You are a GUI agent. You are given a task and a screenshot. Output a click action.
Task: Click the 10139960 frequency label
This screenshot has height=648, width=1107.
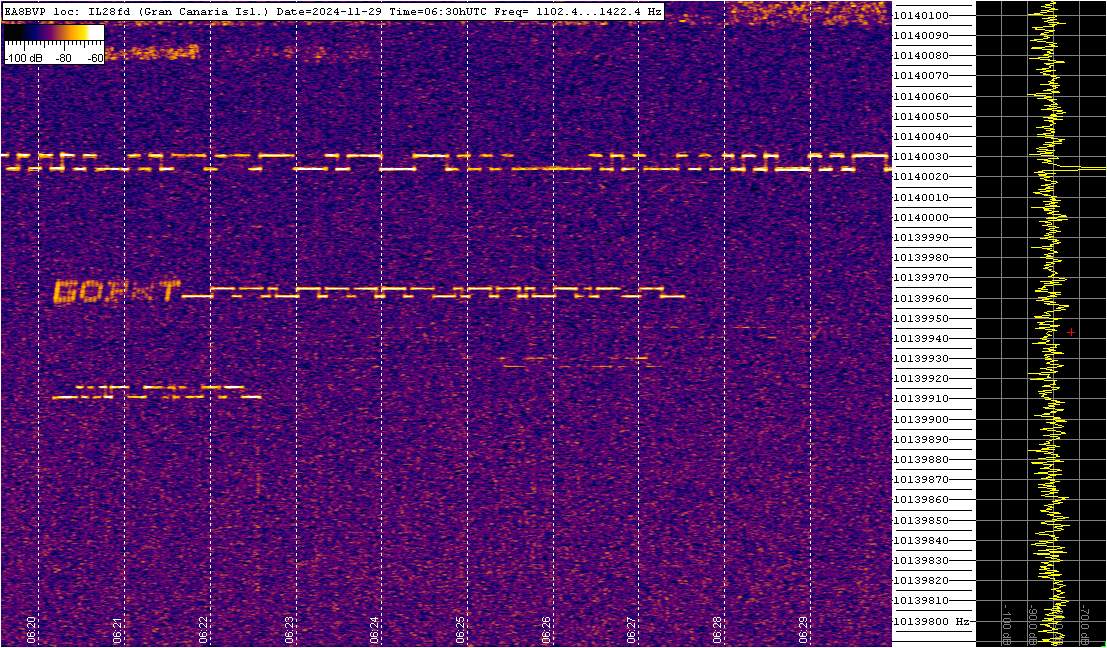pos(921,298)
